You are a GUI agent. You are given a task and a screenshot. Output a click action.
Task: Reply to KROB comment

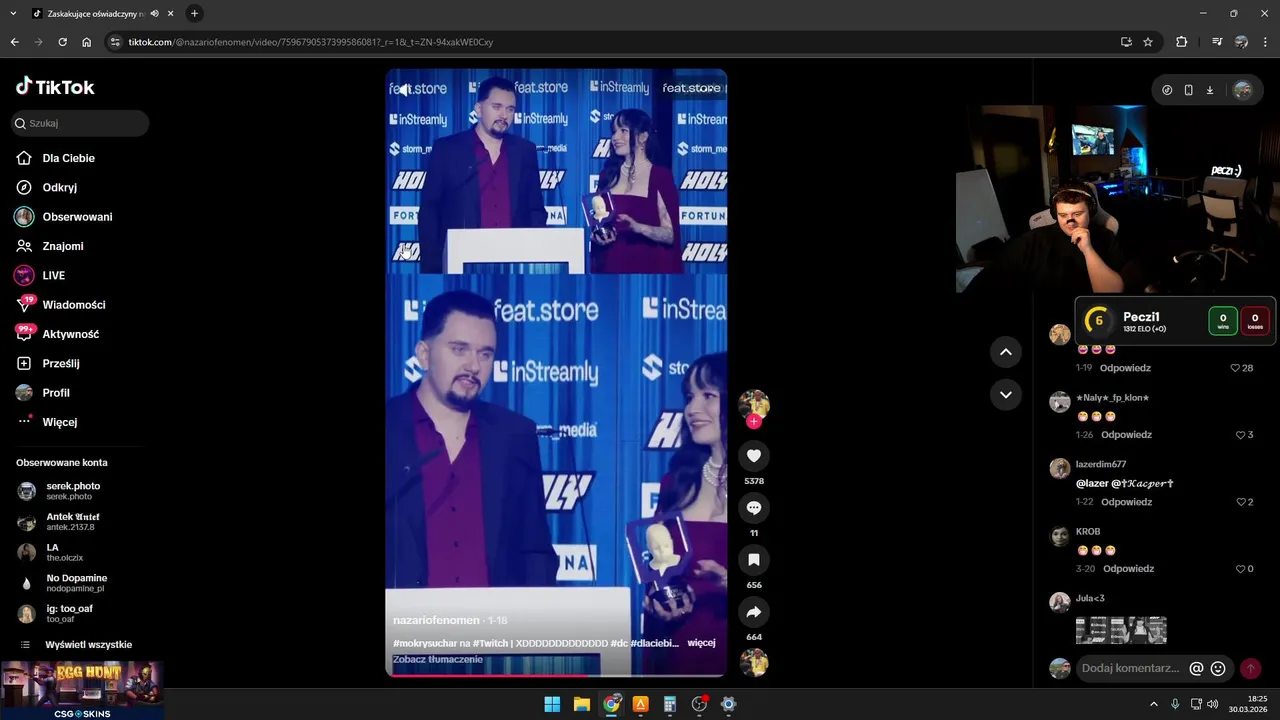point(1128,569)
